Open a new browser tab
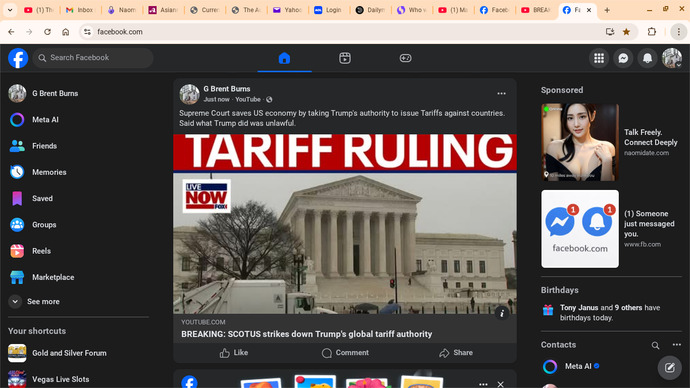Screen dimensions: 690x388 point(607,10)
